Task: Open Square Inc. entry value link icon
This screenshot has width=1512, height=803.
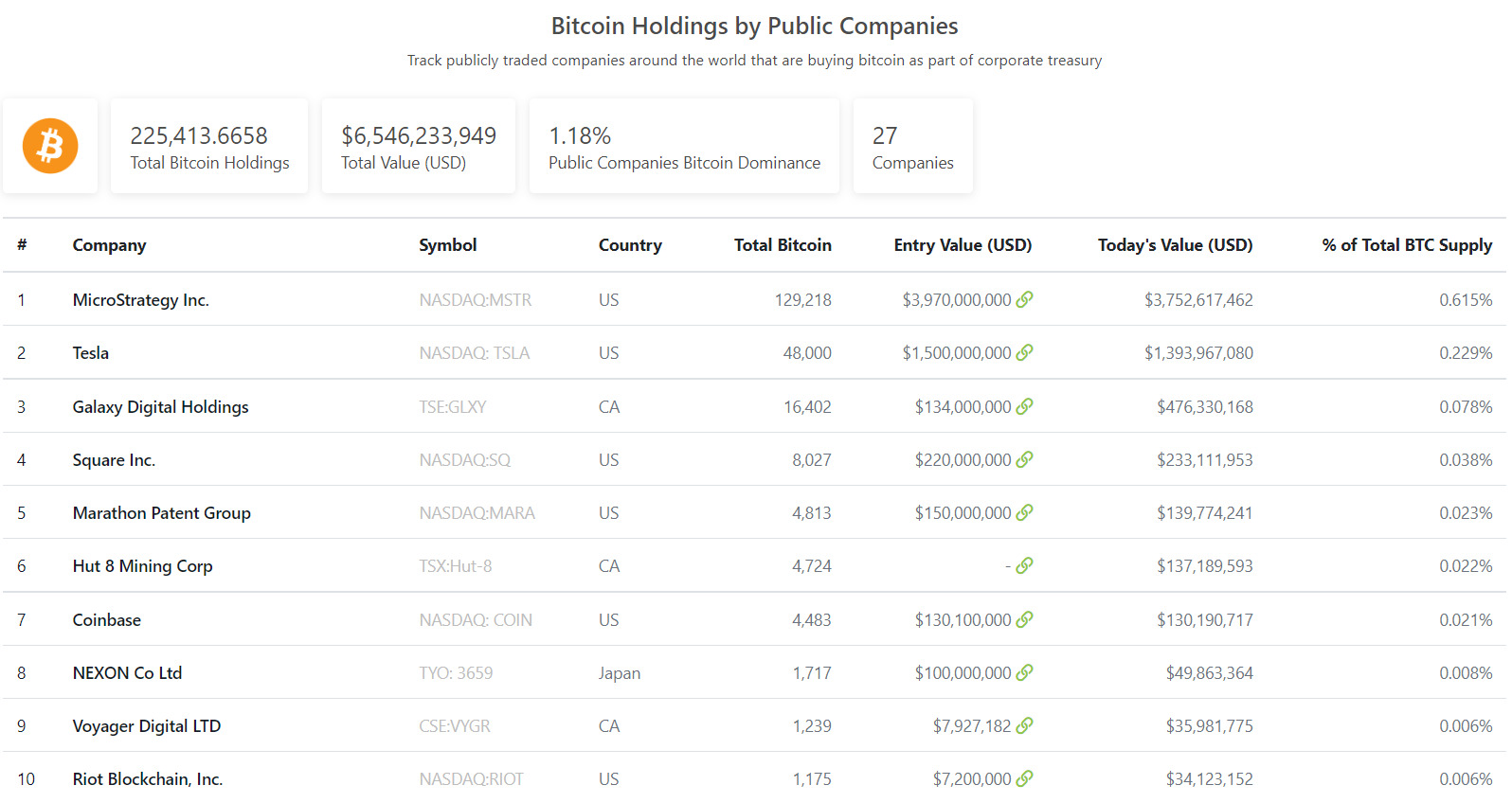Action: coord(1024,459)
